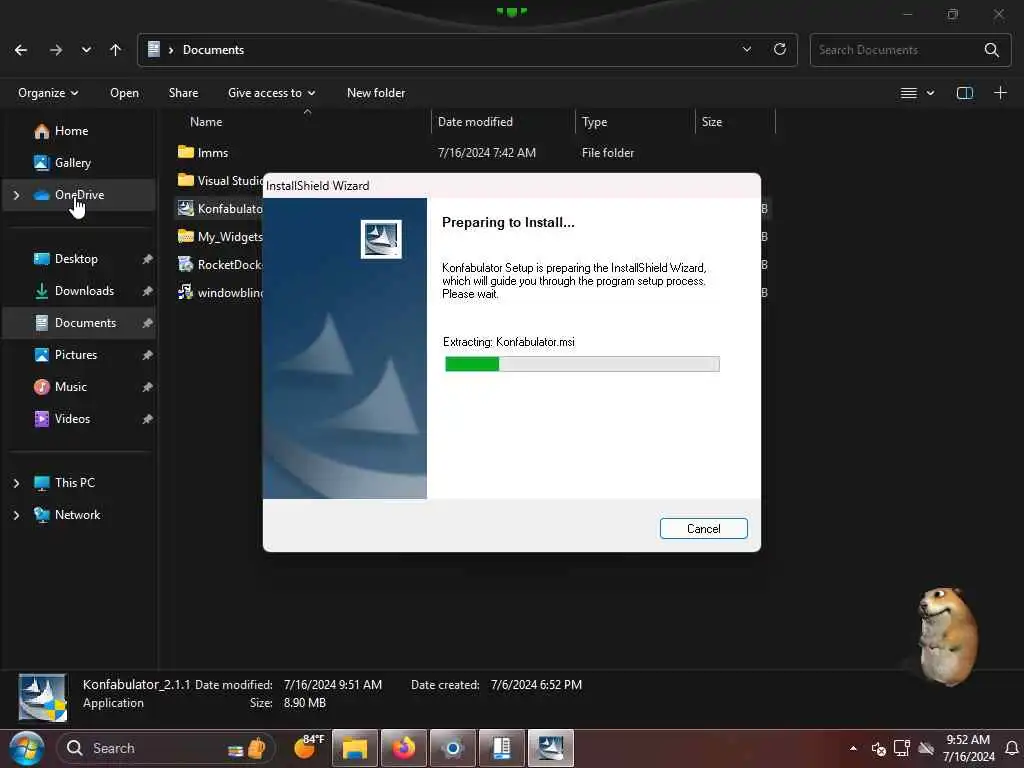The image size is (1024, 768).
Task: Expand the OneDrive tree node
Action: (x=16, y=195)
